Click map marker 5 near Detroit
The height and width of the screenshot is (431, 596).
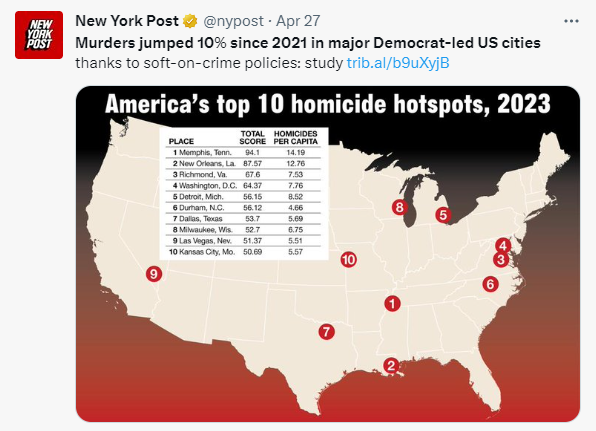click(443, 215)
